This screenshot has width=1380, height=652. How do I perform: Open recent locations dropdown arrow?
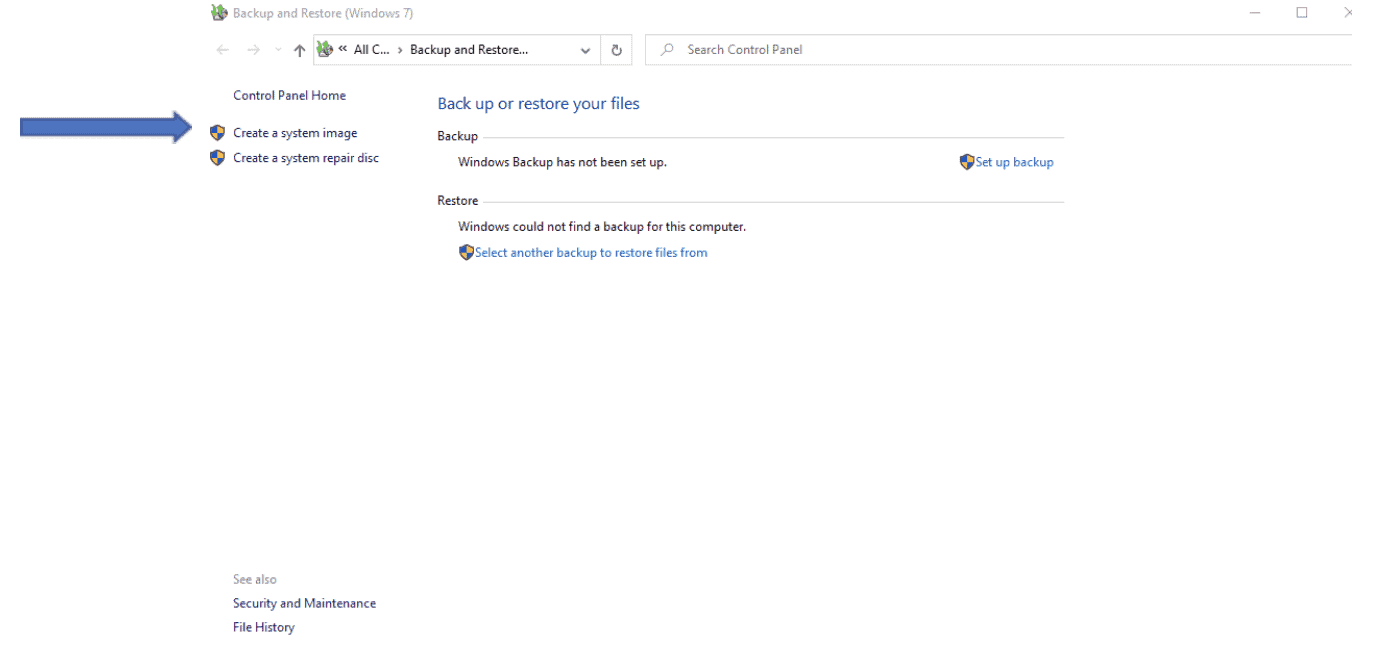[x=278, y=50]
